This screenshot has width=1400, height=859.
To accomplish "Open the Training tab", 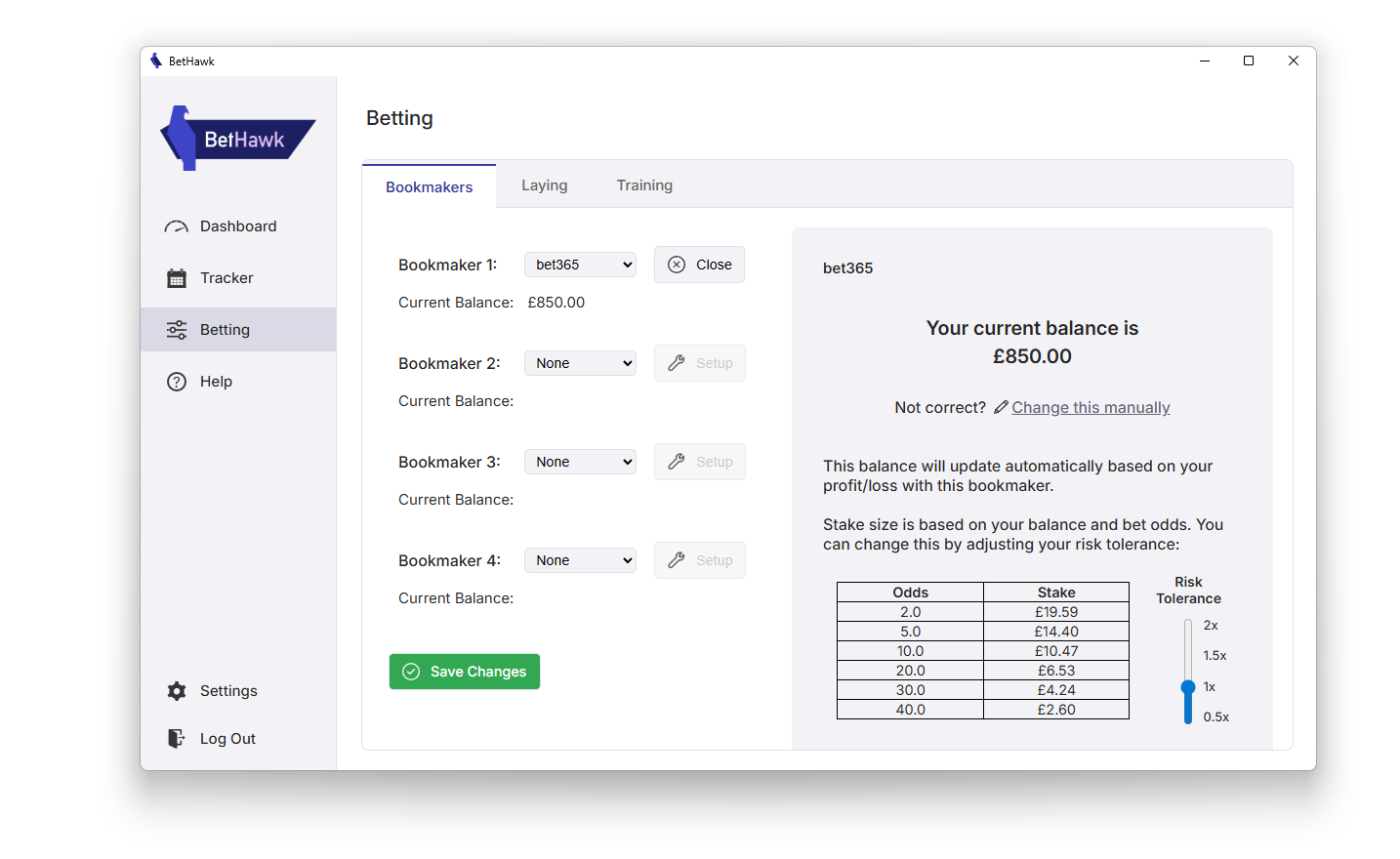I will [x=644, y=185].
